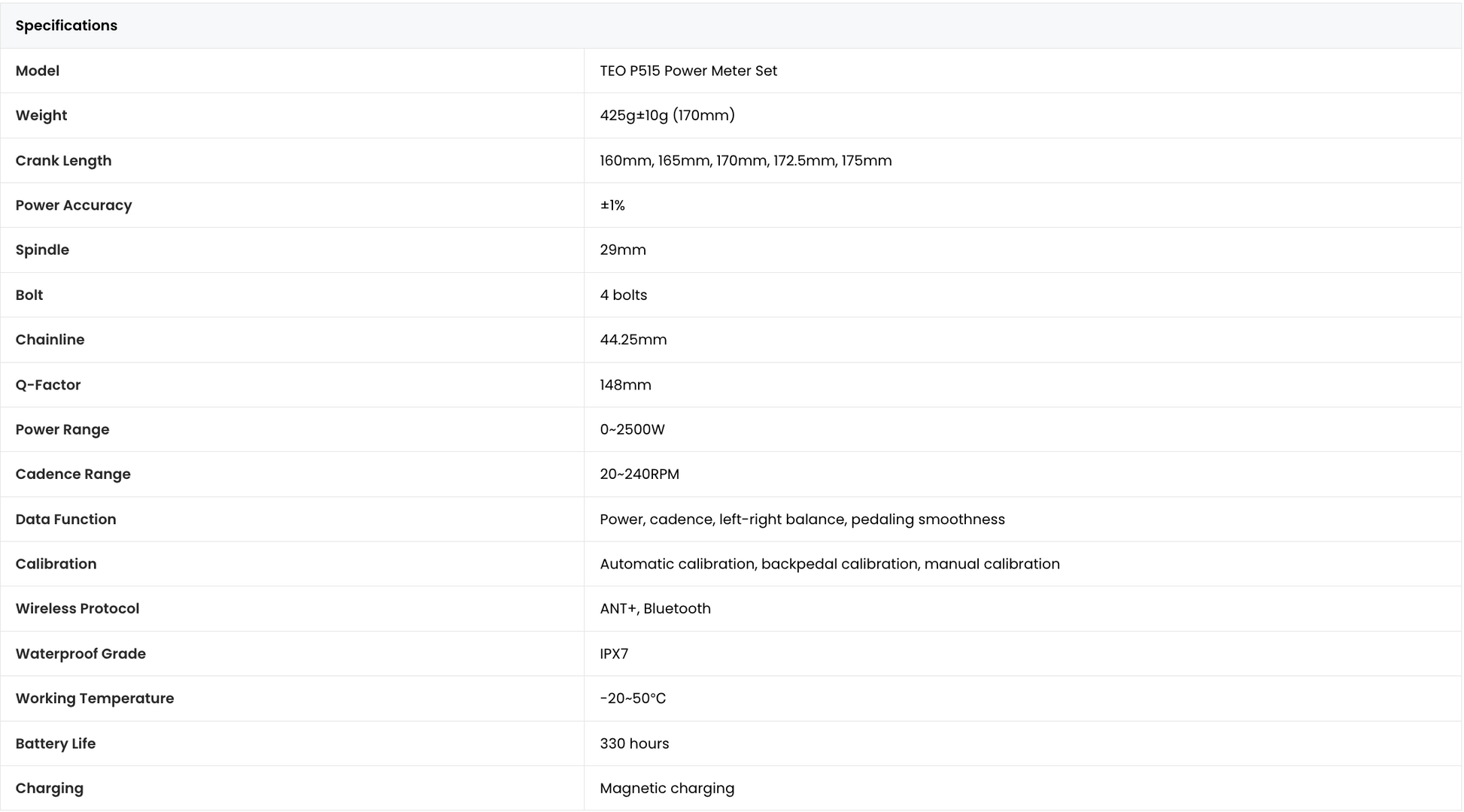Viewport: 1464px width, 812px height.
Task: Click the Power Accuracy ±1% value
Action: [x=612, y=205]
